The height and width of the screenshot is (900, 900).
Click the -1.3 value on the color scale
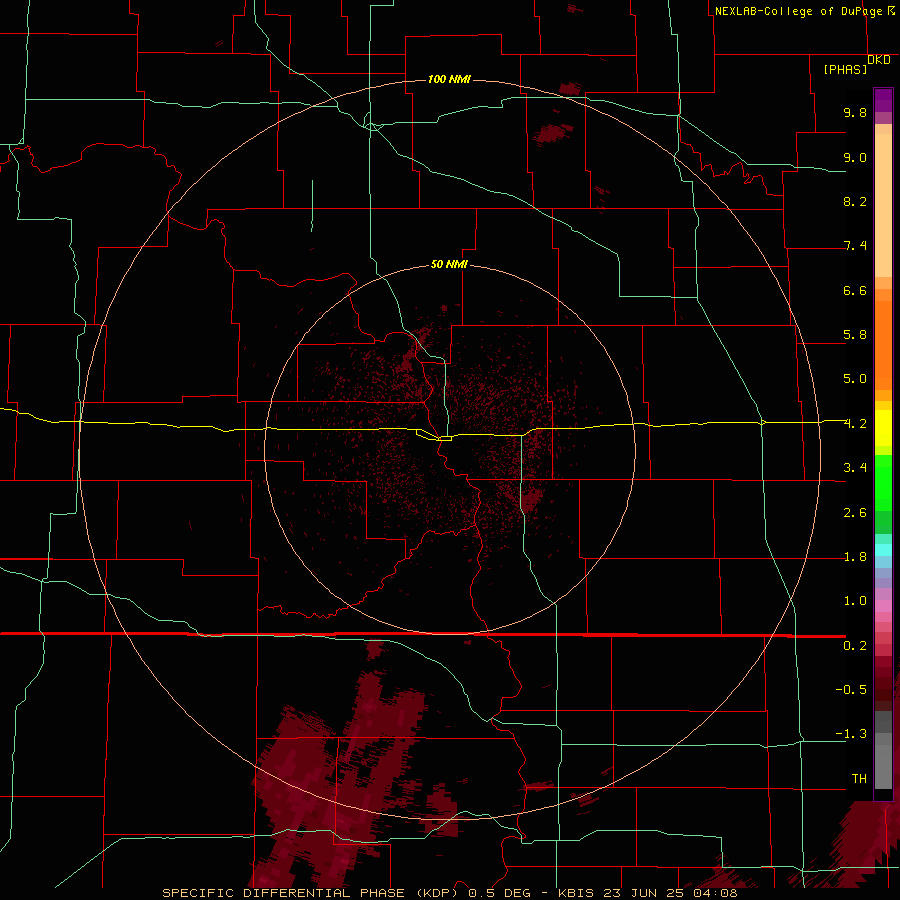click(851, 734)
